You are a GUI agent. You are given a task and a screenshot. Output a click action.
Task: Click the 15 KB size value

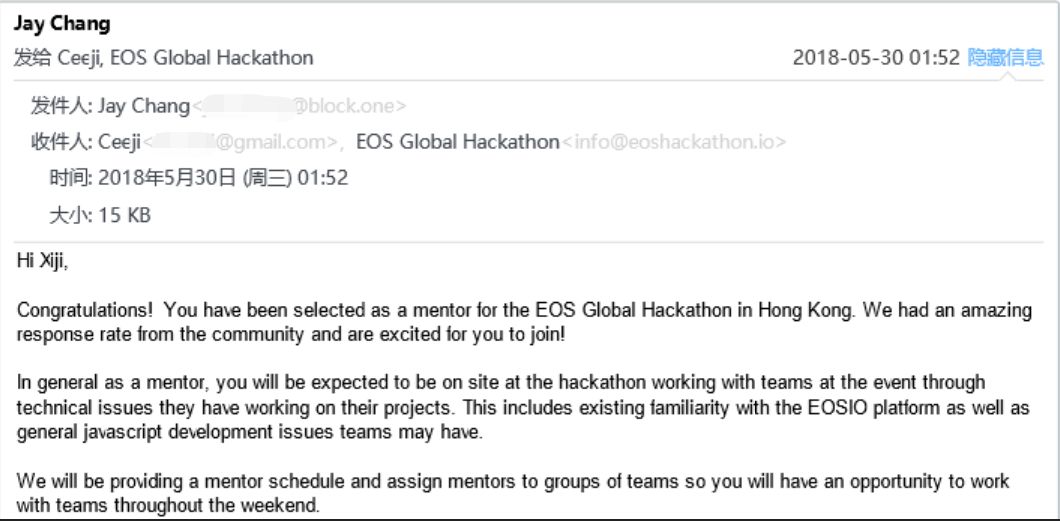(124, 215)
